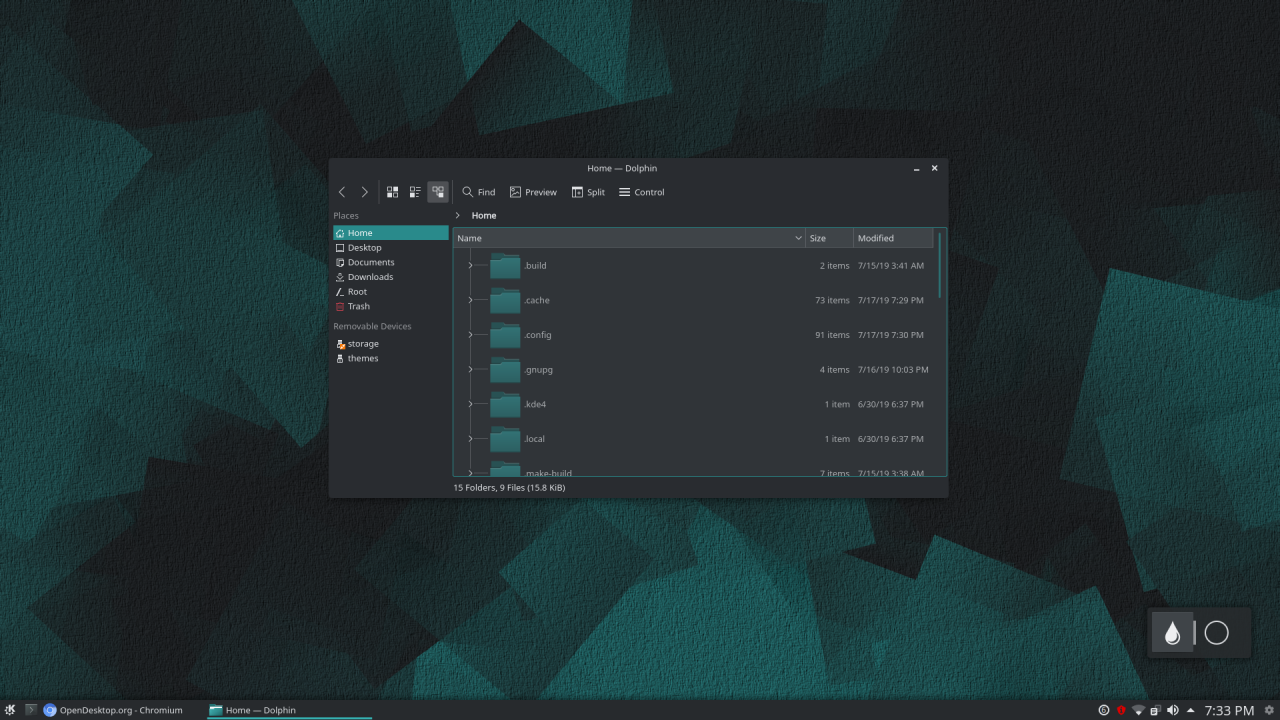Image resolution: width=1280 pixels, height=720 pixels.
Task: Open storage removable device
Action: tap(390, 344)
